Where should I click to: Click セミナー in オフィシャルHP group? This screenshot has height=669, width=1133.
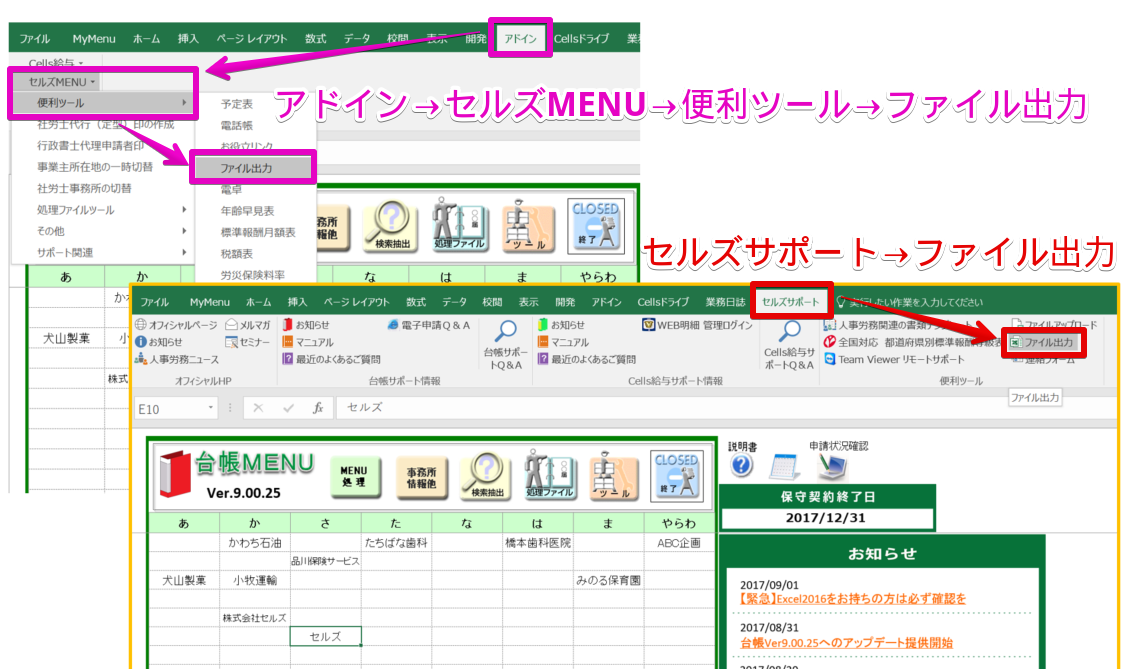pyautogui.click(x=248, y=342)
